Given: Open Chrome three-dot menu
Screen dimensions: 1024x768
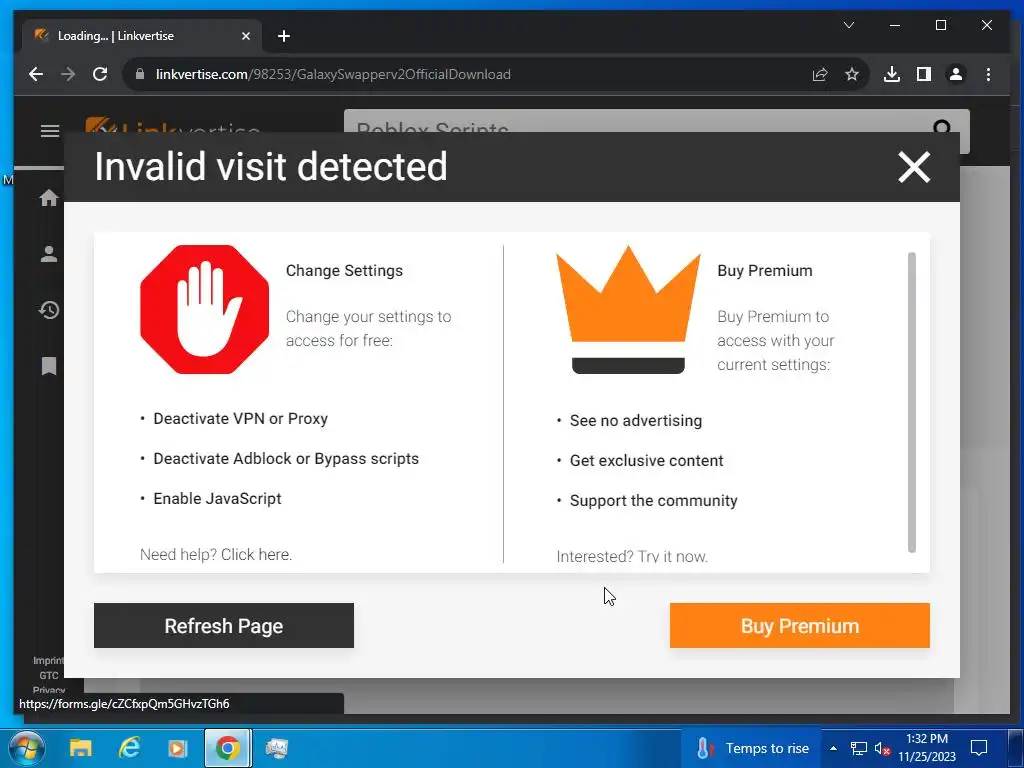Looking at the screenshot, I should pyautogui.click(x=988, y=74).
